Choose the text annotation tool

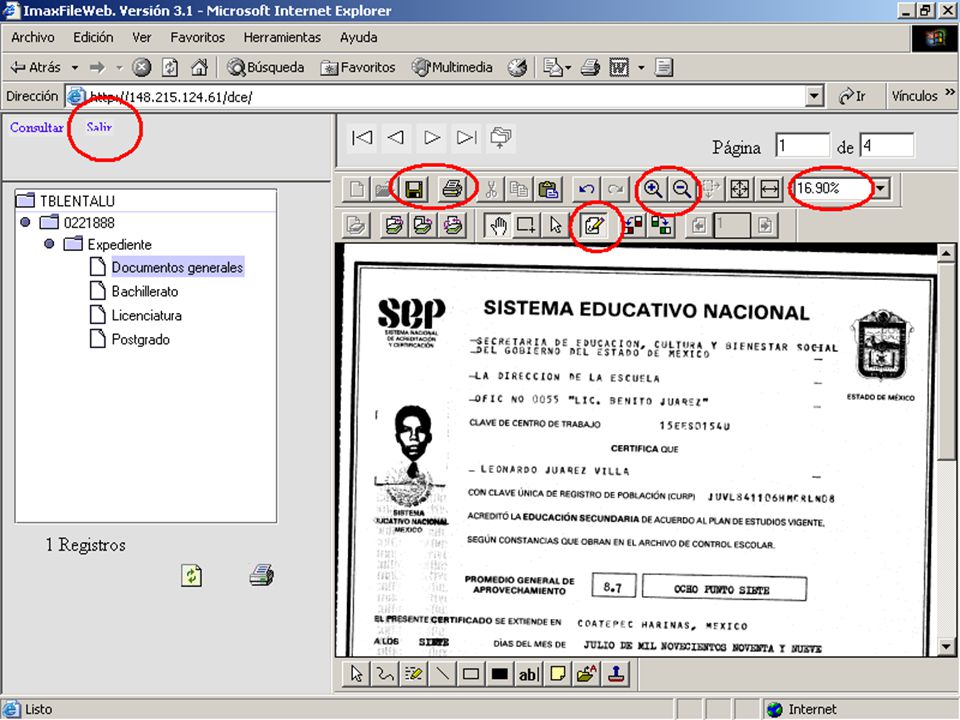click(x=528, y=674)
